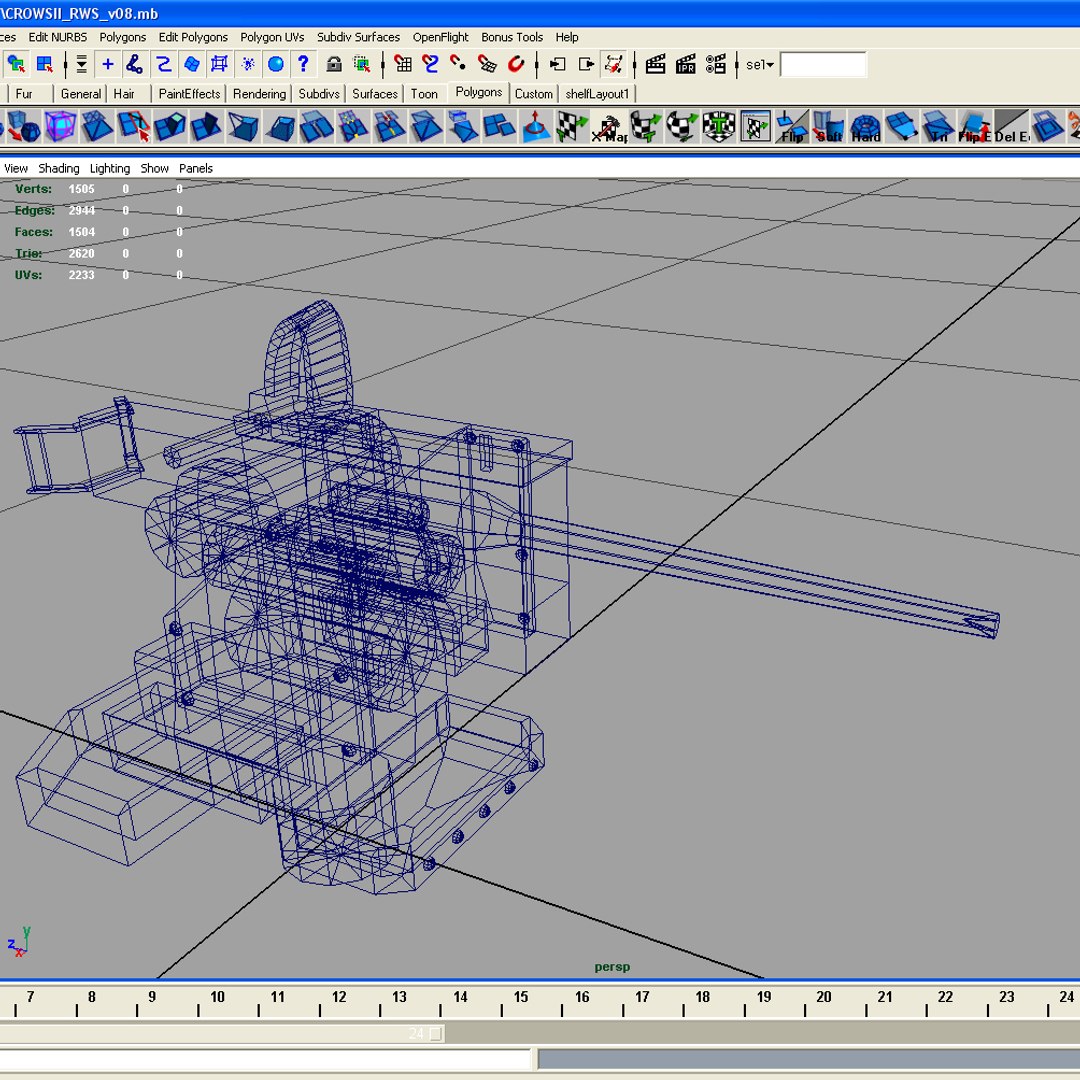Image resolution: width=1080 pixels, height=1080 pixels.
Task: Click the Triangulate (Tri) shelf icon
Action: (x=938, y=127)
